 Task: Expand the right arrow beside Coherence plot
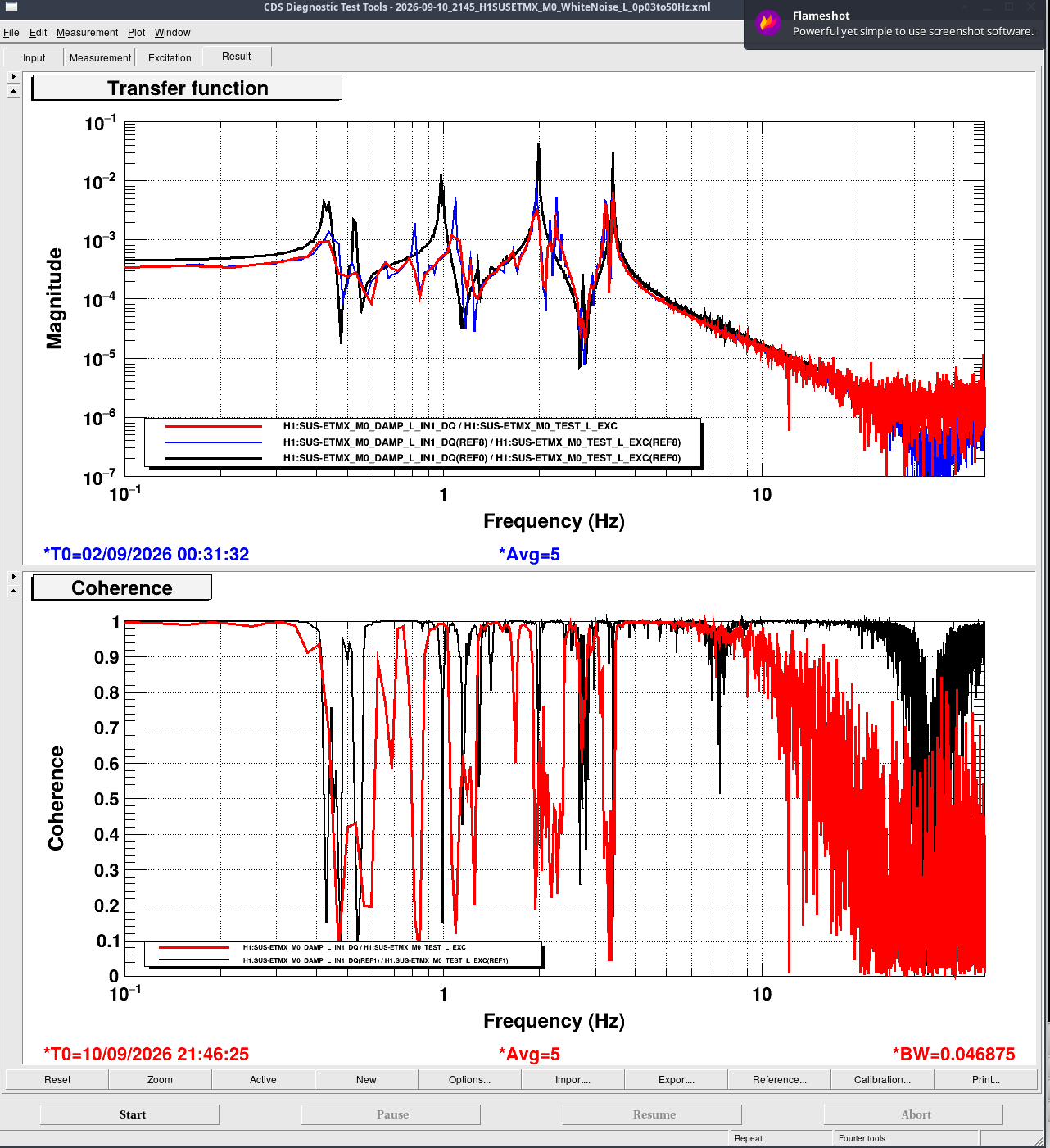13,576
